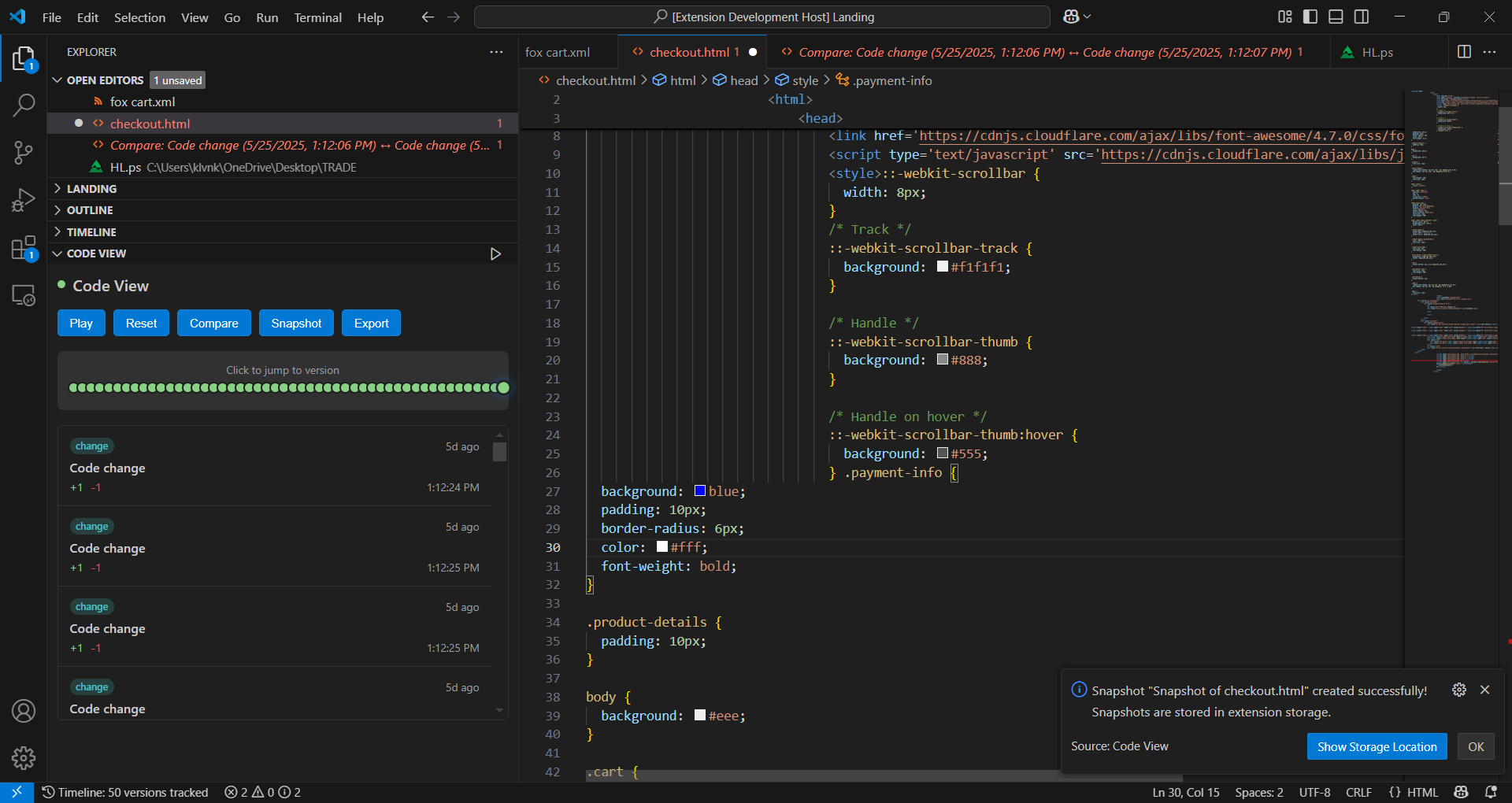Click OK in the snapshot notification
The width and height of the screenshot is (1512, 803).
click(x=1476, y=746)
